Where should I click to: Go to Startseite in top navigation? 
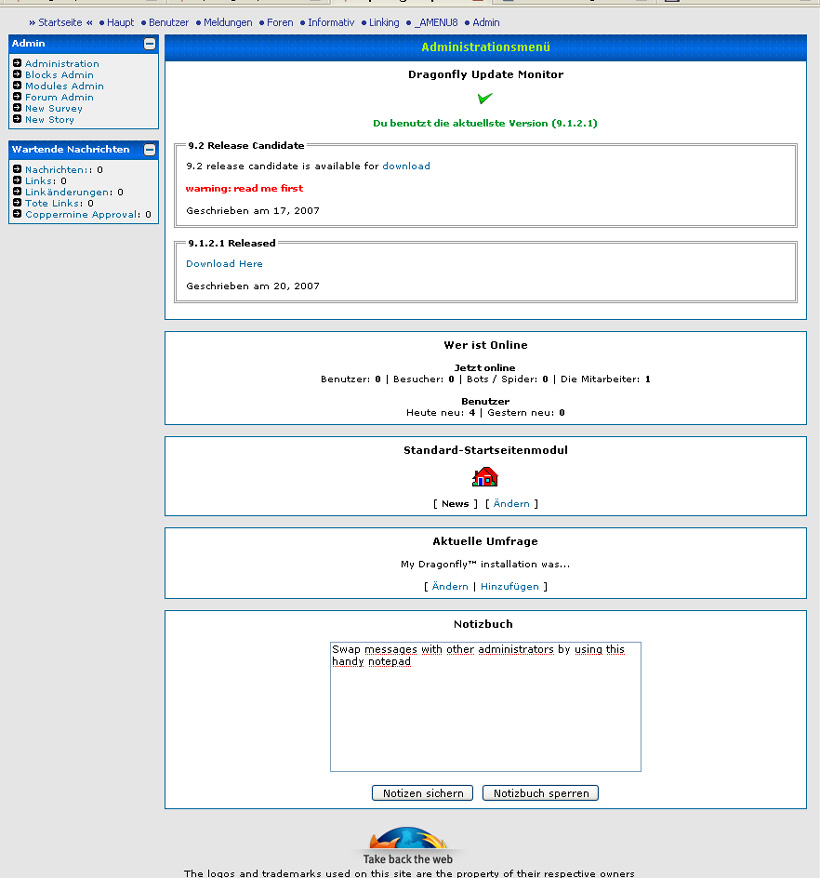60,22
